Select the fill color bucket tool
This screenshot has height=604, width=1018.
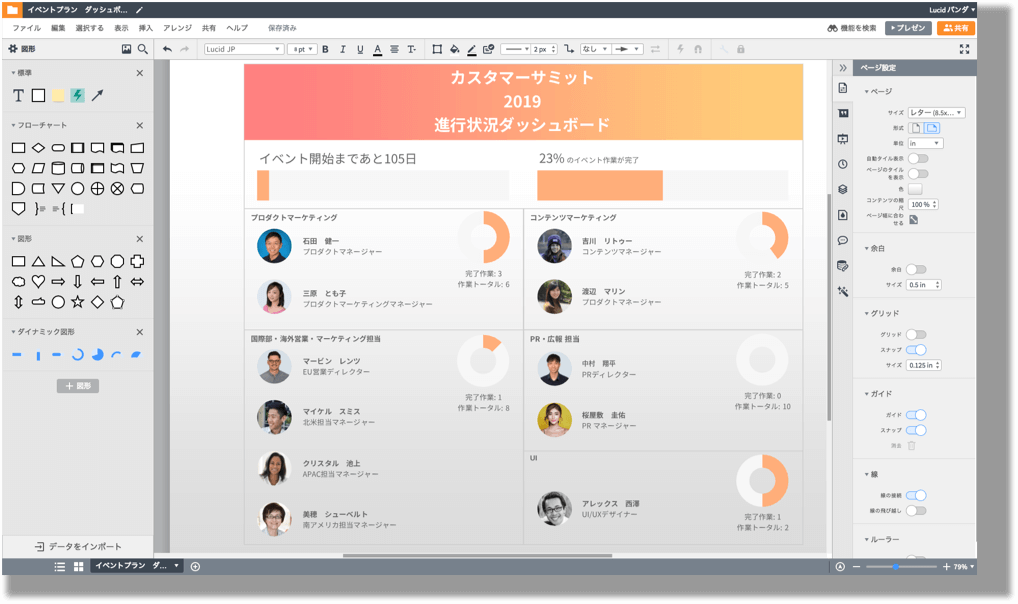(455, 48)
